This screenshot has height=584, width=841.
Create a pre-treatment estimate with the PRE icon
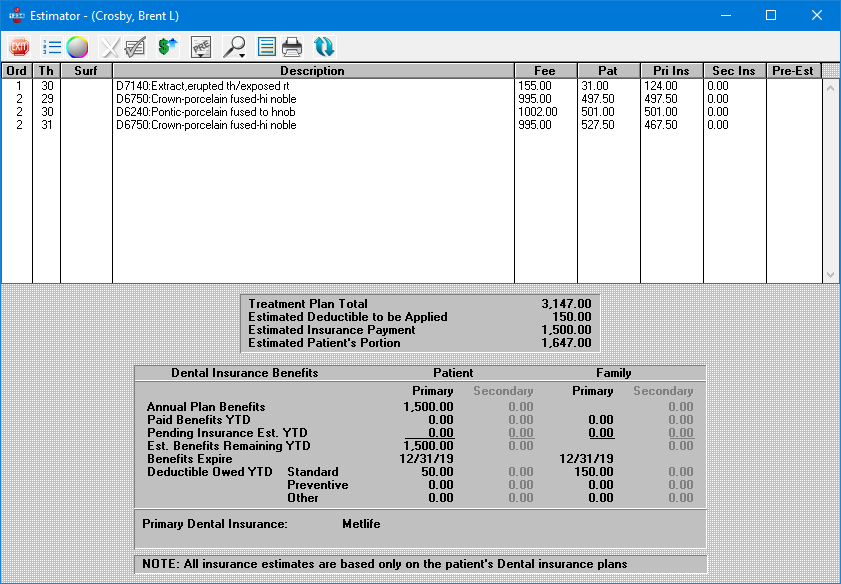tap(199, 42)
